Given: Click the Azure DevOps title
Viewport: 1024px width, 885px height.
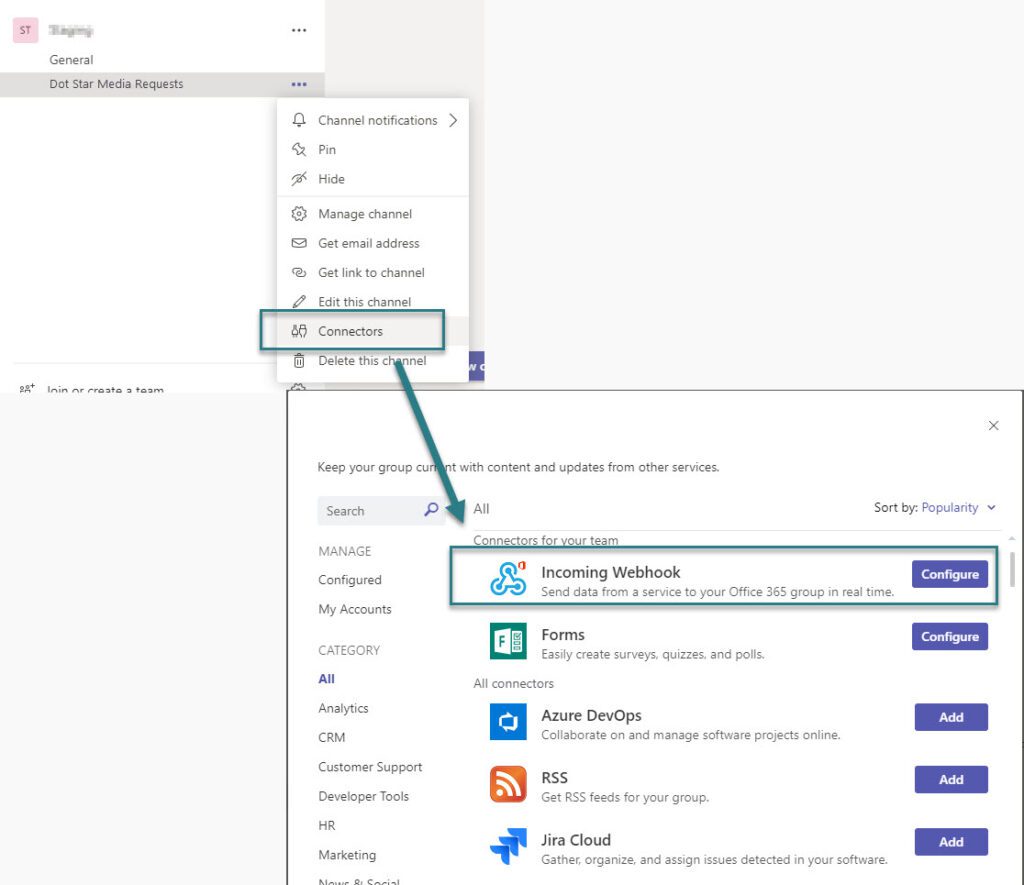Looking at the screenshot, I should click(591, 715).
